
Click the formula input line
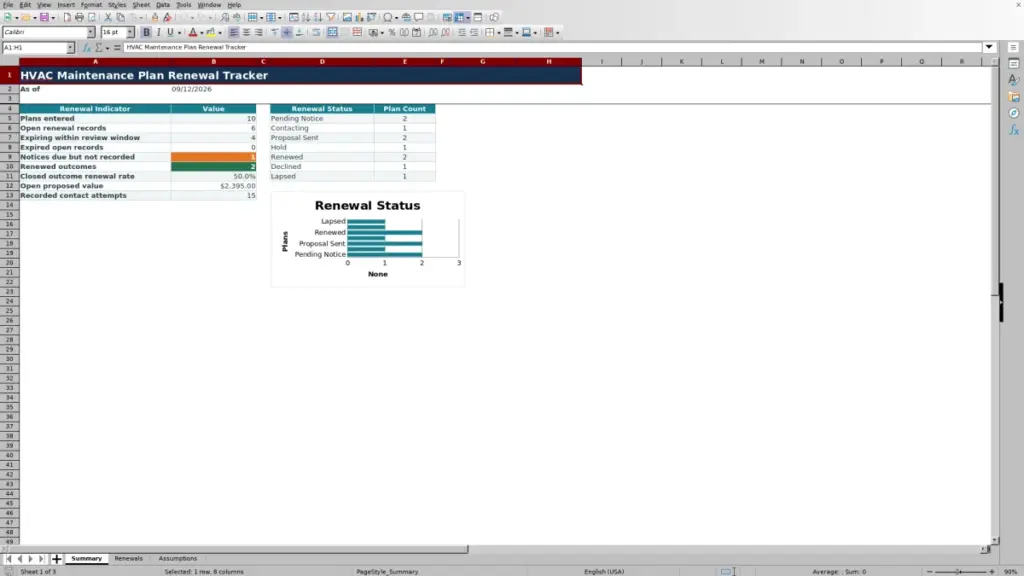click(x=552, y=47)
